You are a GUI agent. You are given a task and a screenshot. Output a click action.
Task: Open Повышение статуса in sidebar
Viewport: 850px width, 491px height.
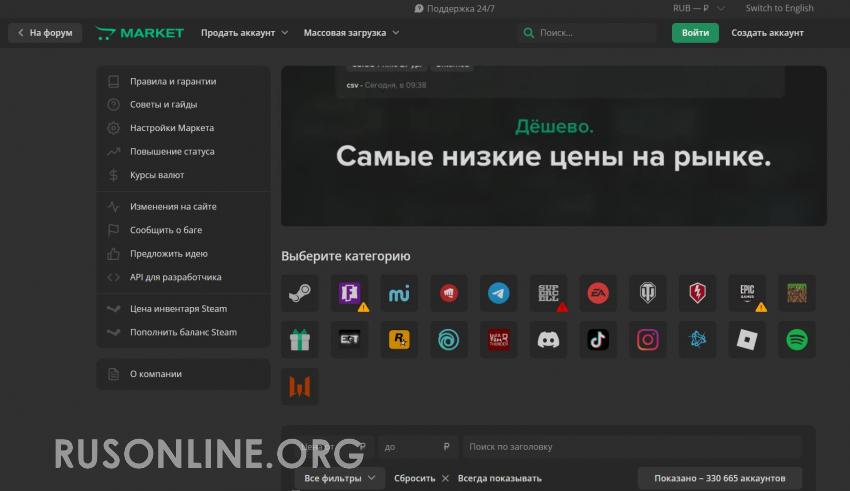click(183, 152)
